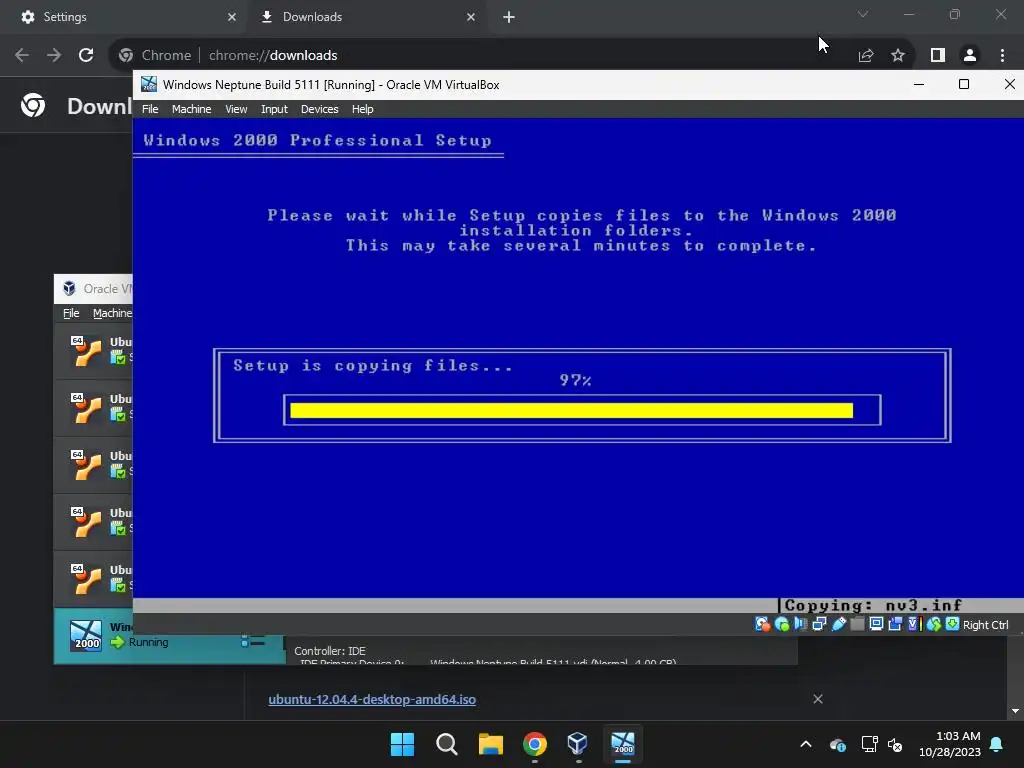Close the Settings tab in Chrome
This screenshot has width=1024, height=768.
[x=231, y=17]
